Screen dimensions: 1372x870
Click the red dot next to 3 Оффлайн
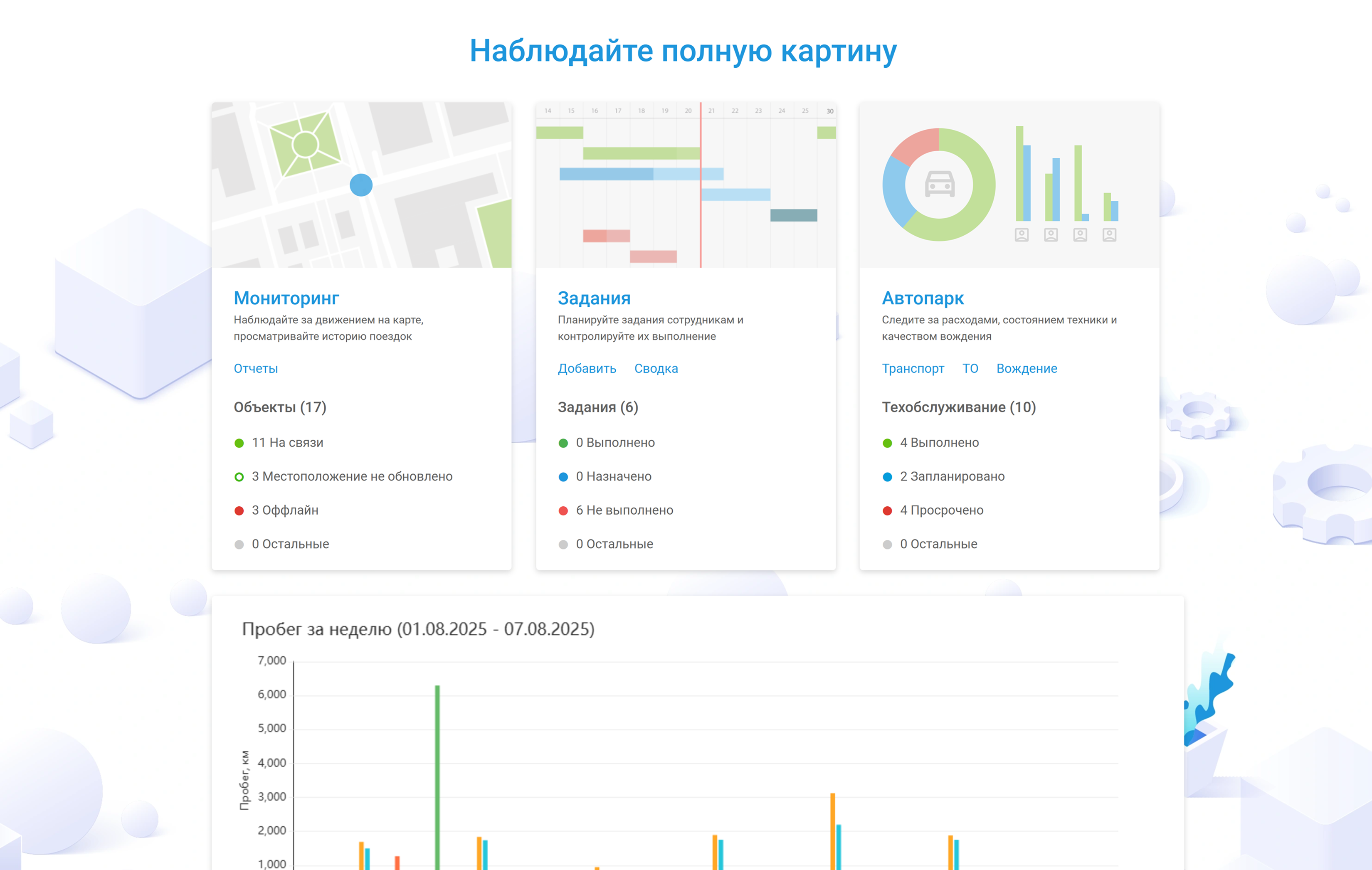(x=239, y=511)
